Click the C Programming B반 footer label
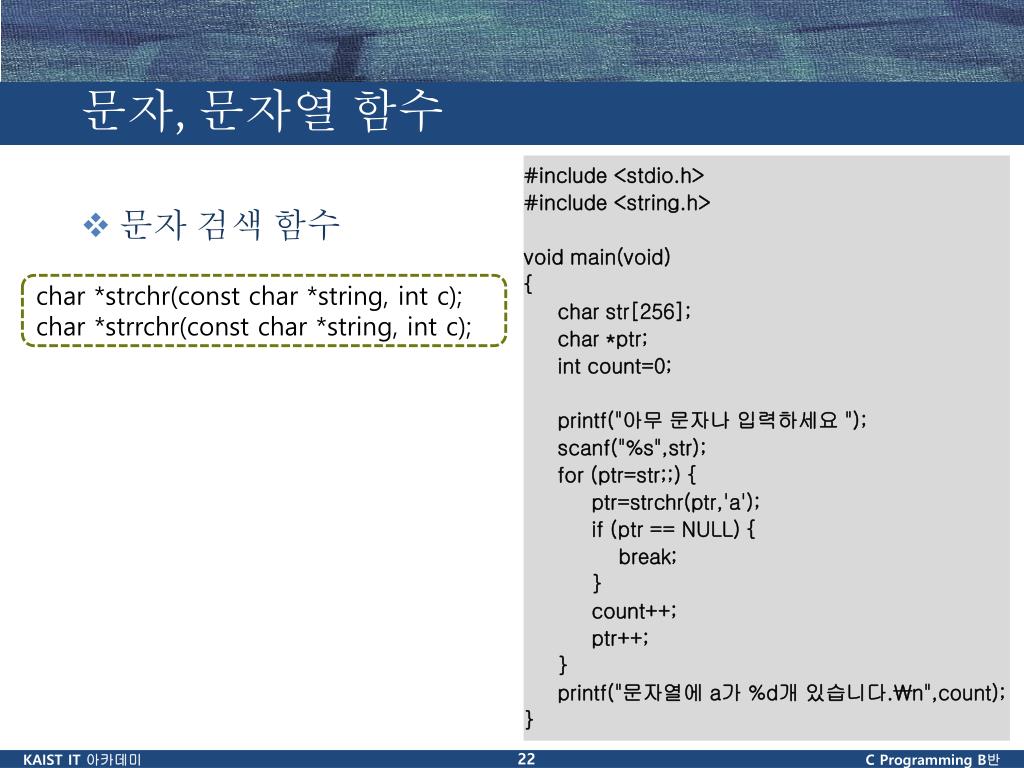Viewport: 1024px width, 768px height. coord(932,760)
